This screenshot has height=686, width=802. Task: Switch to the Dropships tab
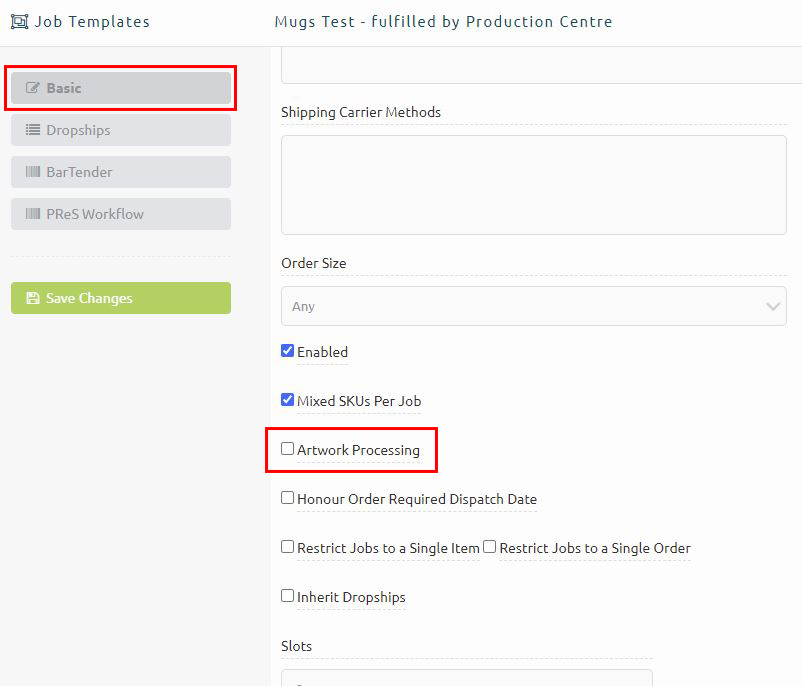pyautogui.click(x=120, y=130)
